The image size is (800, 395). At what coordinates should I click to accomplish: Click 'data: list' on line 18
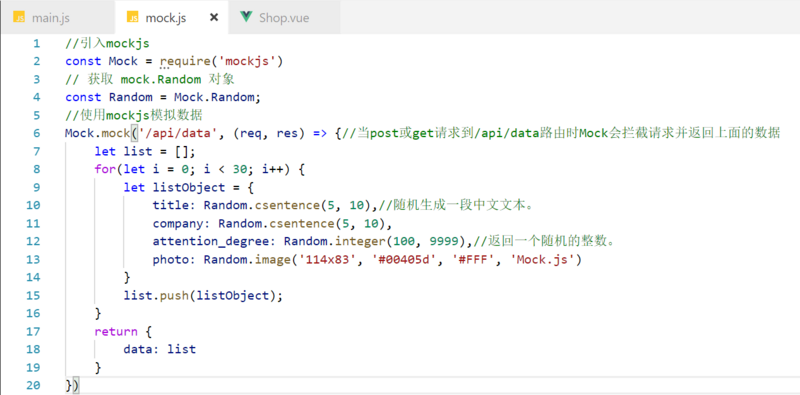point(160,350)
